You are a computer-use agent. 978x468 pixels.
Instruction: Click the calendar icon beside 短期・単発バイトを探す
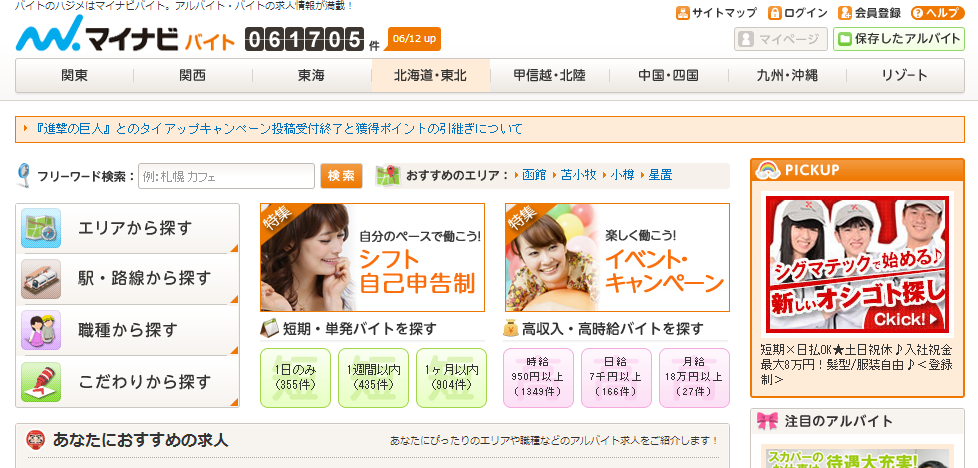pyautogui.click(x=269, y=328)
